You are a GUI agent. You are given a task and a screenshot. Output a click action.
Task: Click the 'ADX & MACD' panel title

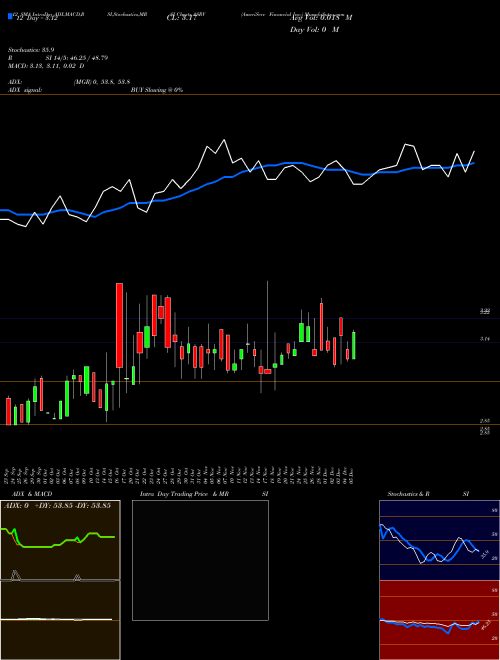(32, 494)
